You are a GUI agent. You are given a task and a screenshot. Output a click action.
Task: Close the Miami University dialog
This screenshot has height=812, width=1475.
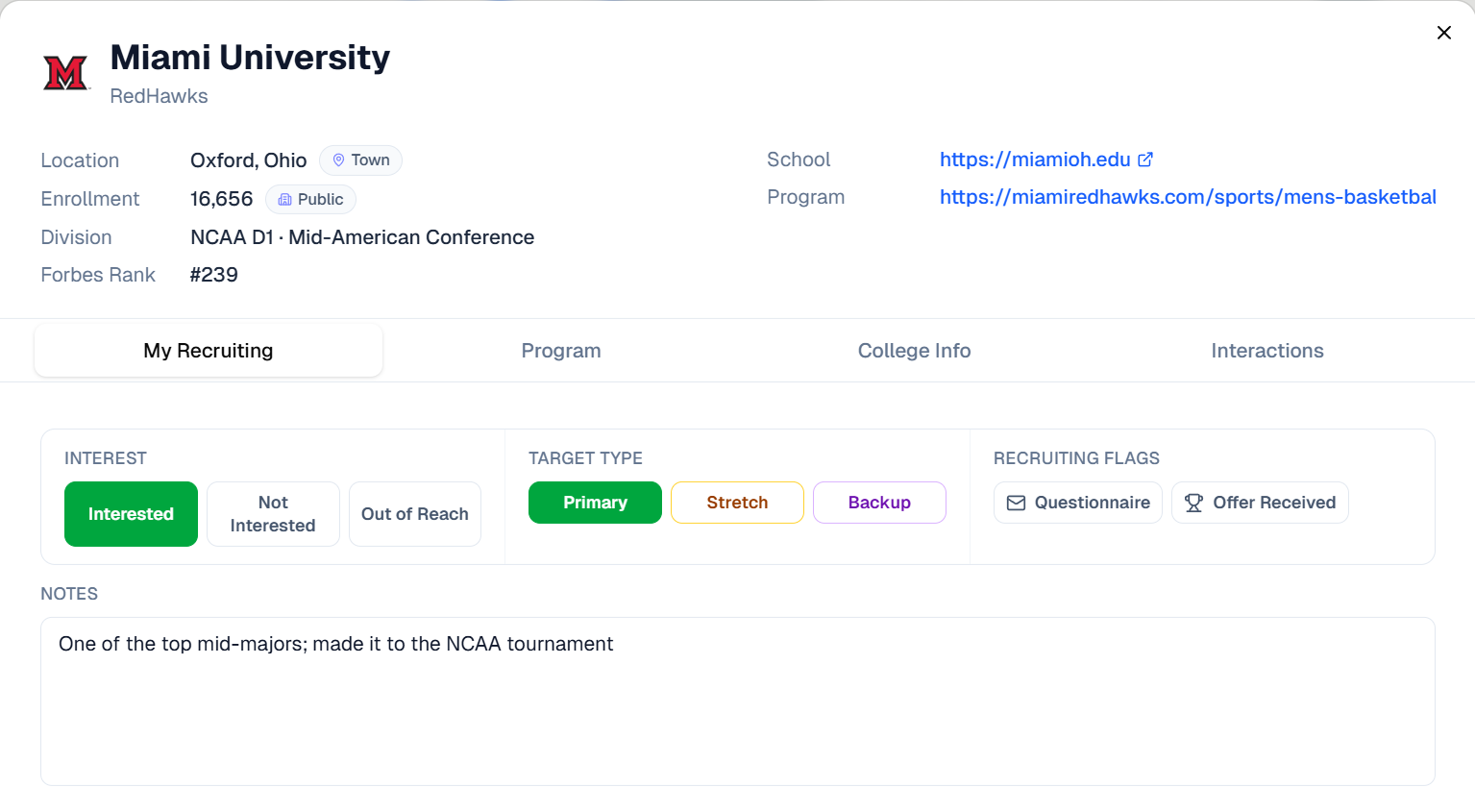(1443, 33)
